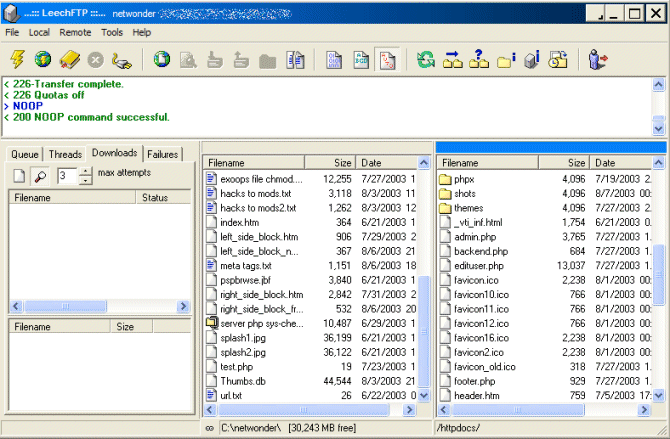This screenshot has width=670, height=439.
Task: Toggle the red document view button
Action: click(x=387, y=59)
